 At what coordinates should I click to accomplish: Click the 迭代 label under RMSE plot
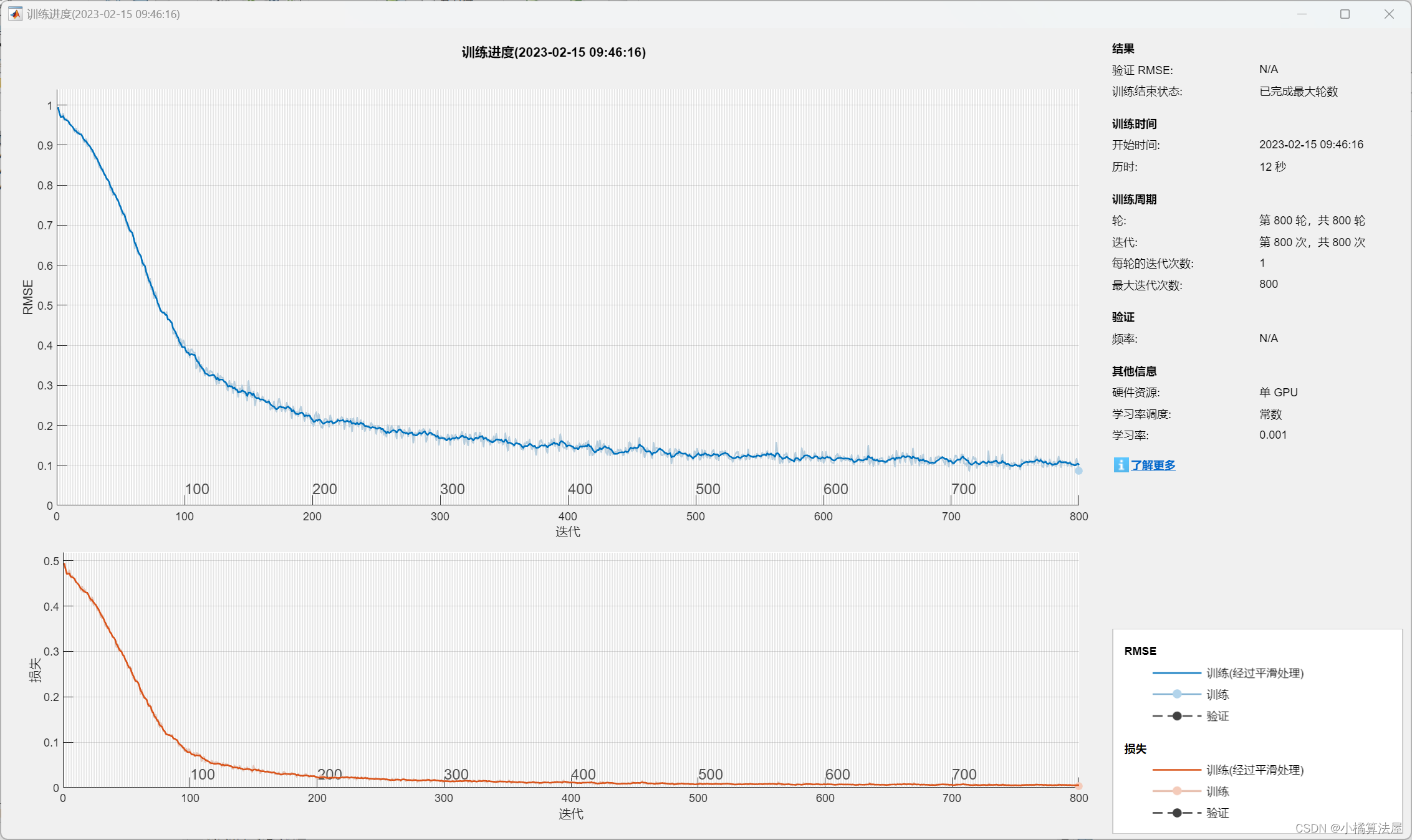[568, 532]
